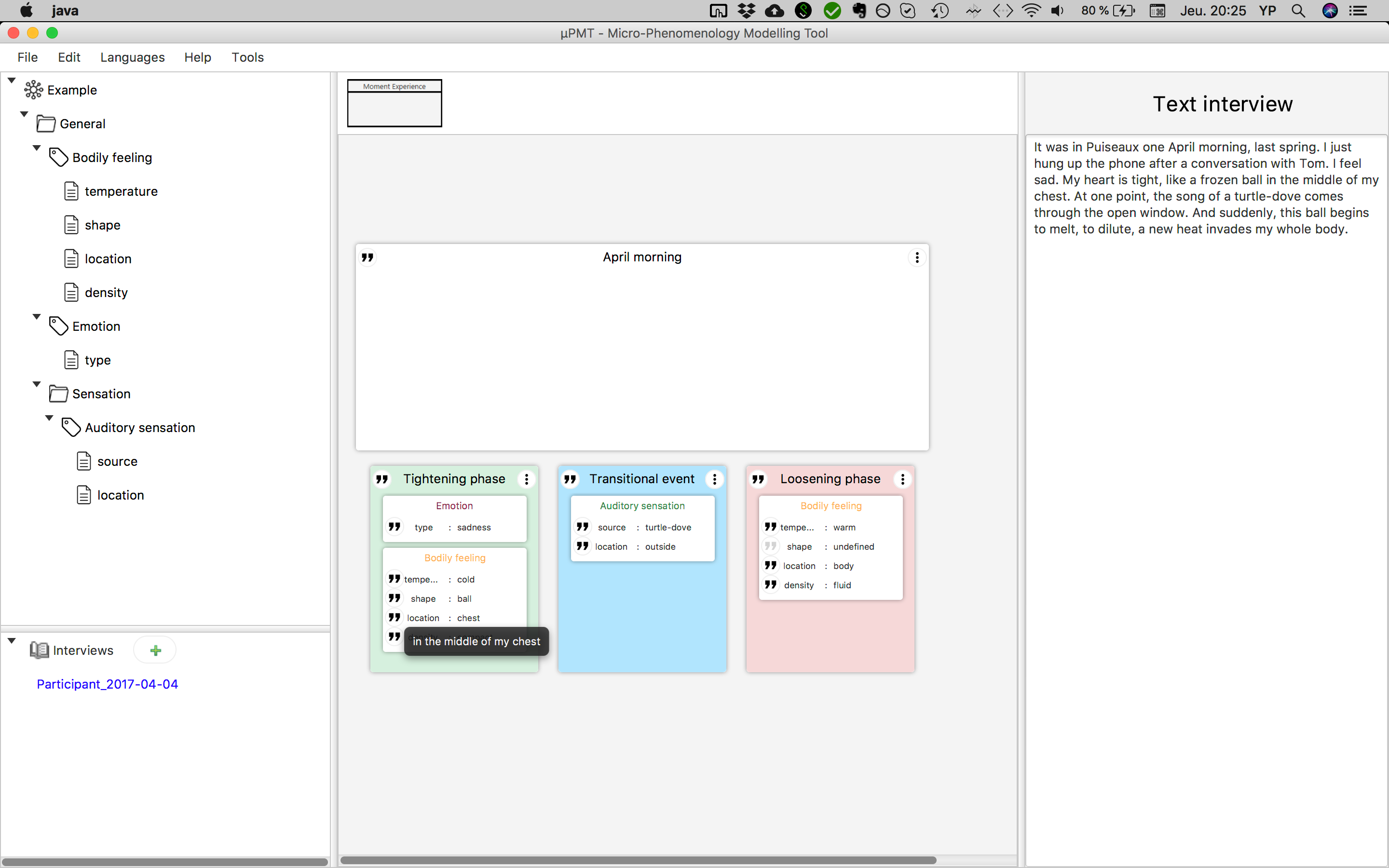Click the three-dot menu on Tightening phase
The width and height of the screenshot is (1389, 868).
[x=527, y=479]
